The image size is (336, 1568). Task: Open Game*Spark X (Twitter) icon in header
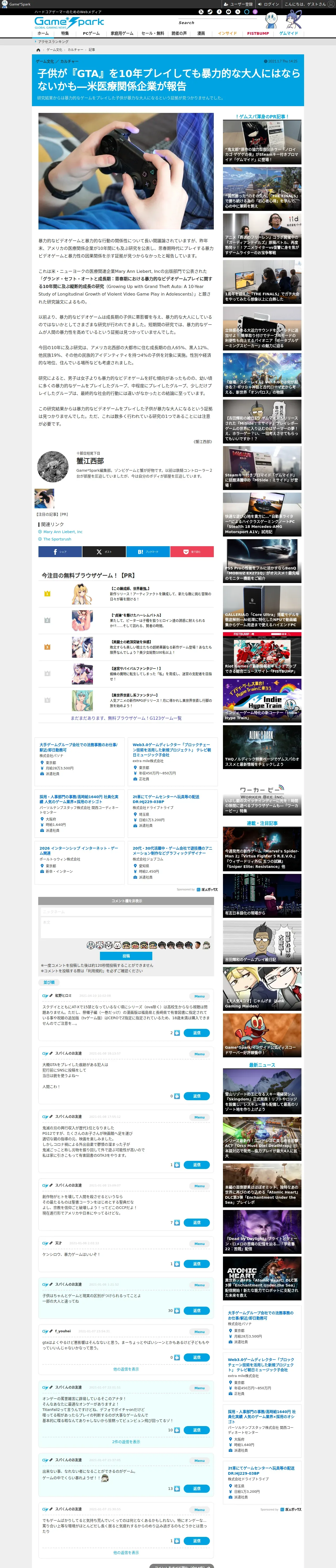[201, 11]
